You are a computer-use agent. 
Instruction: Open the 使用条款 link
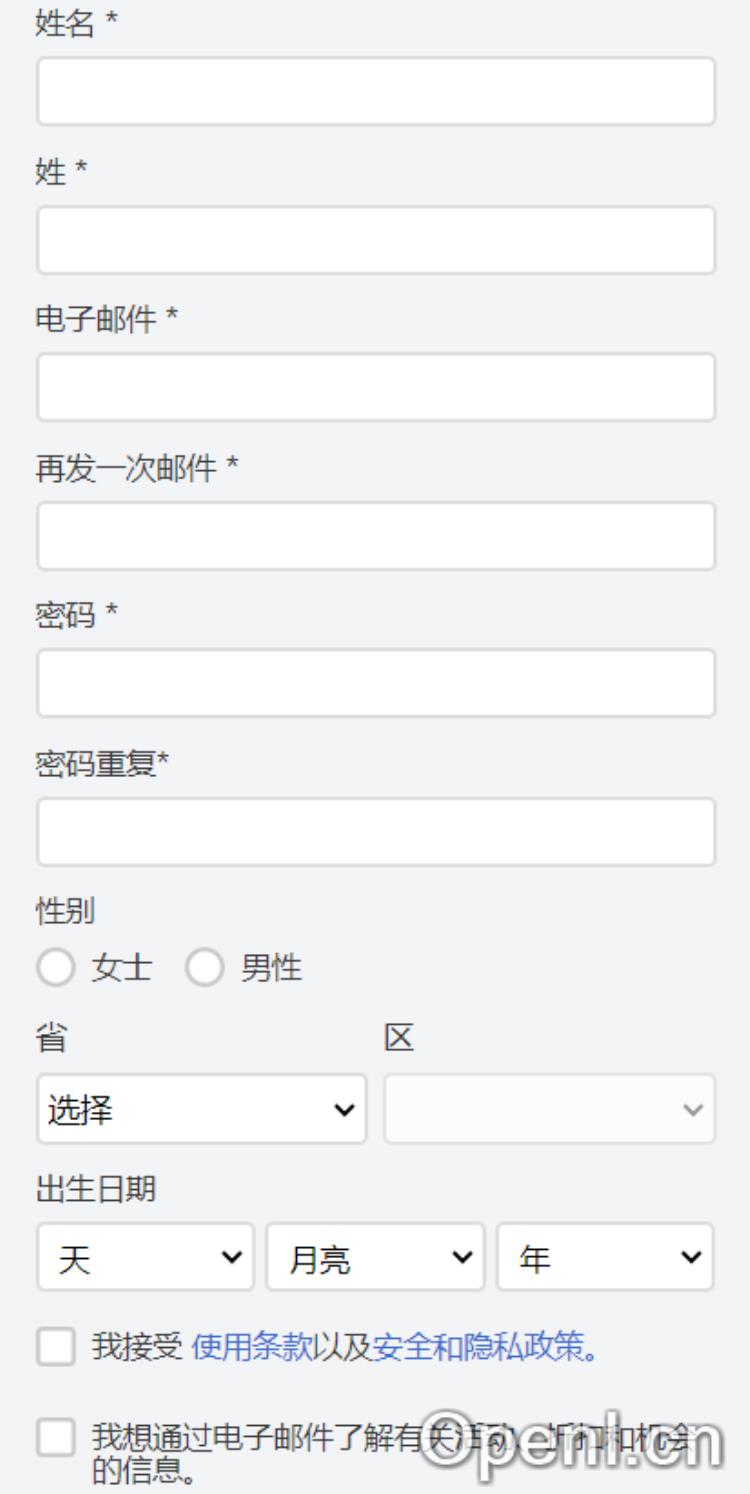point(251,1348)
